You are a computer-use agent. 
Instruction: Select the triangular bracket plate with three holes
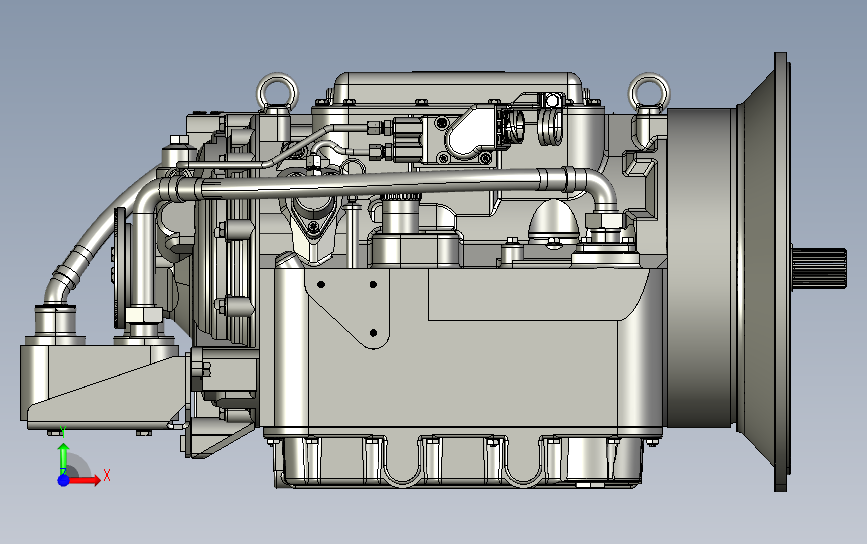click(x=347, y=308)
